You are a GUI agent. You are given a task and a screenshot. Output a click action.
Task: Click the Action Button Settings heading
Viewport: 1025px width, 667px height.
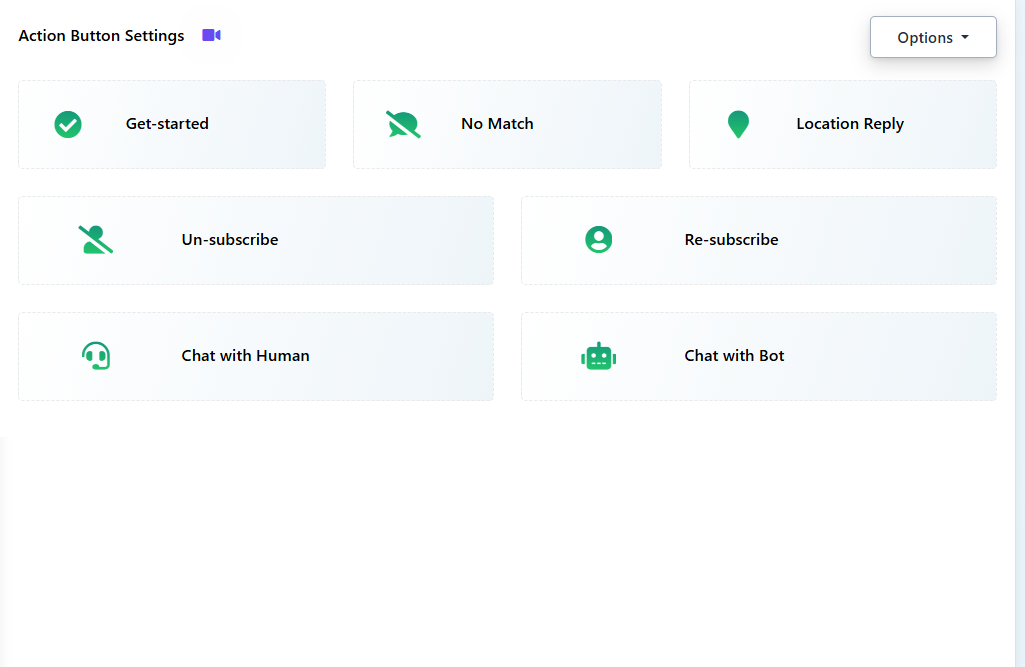(x=101, y=36)
